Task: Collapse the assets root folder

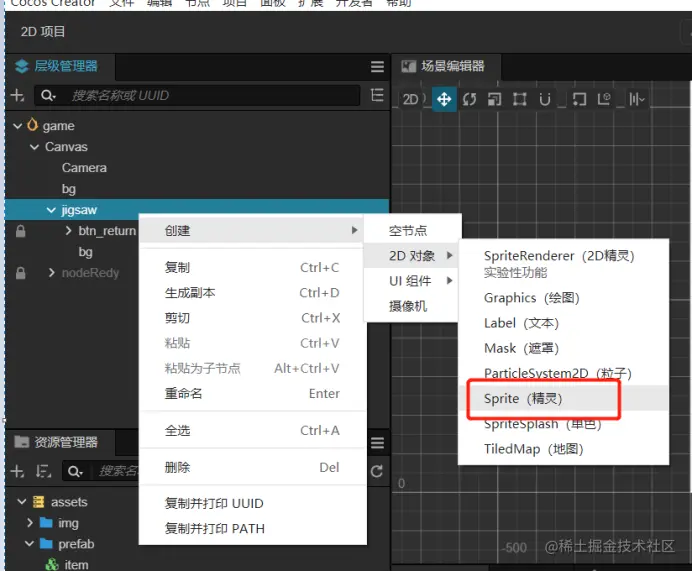Action: click(22, 502)
